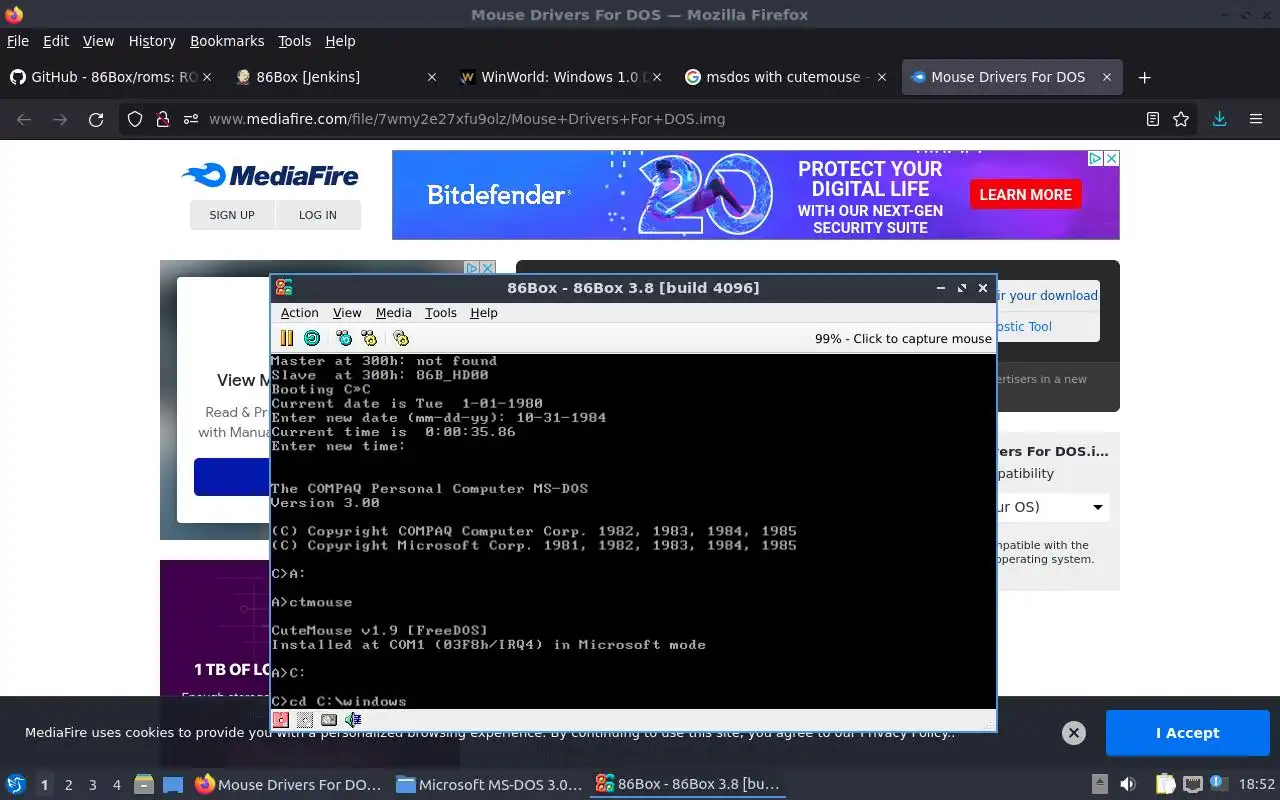Click the site padlock icon
This screenshot has height=800, width=1280.
(x=163, y=119)
